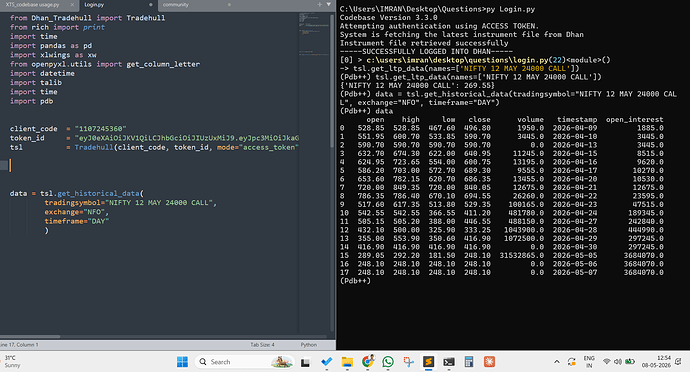The height and width of the screenshot is (372, 690).
Task: Open WhatsApp from the taskbar
Action: coord(388,362)
